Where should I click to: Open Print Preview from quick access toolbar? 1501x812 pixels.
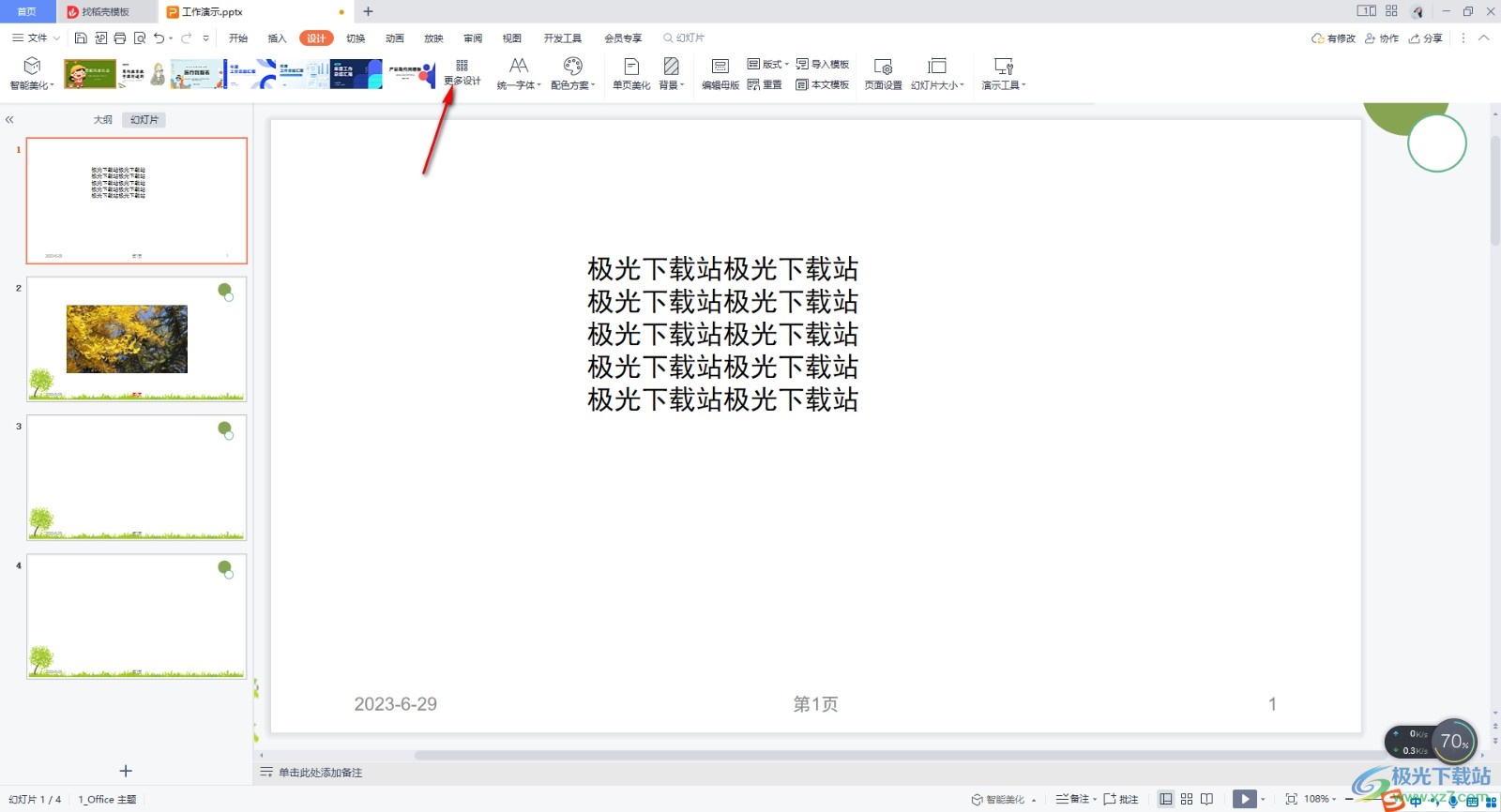coord(140,38)
